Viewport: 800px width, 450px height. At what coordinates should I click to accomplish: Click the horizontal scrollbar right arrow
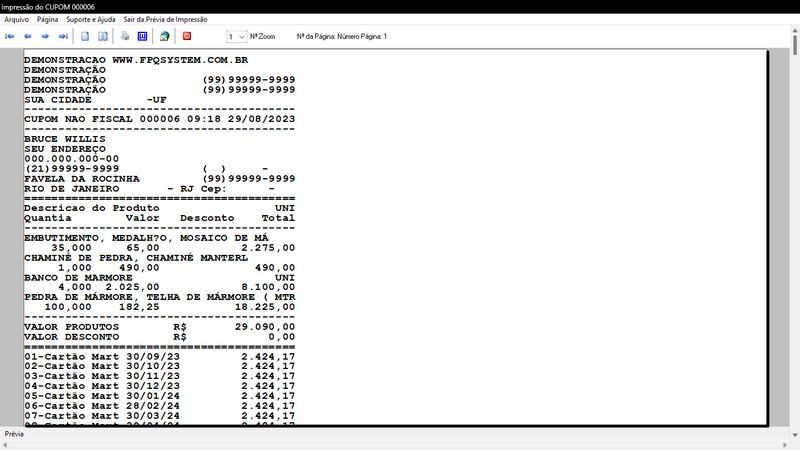pos(786,445)
